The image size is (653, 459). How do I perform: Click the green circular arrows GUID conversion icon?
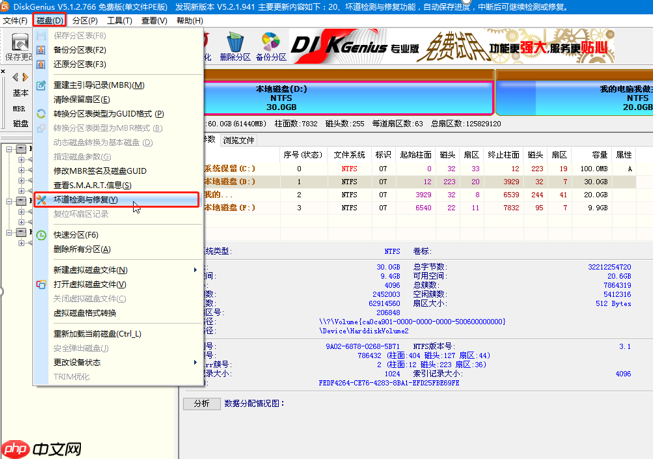click(41, 114)
